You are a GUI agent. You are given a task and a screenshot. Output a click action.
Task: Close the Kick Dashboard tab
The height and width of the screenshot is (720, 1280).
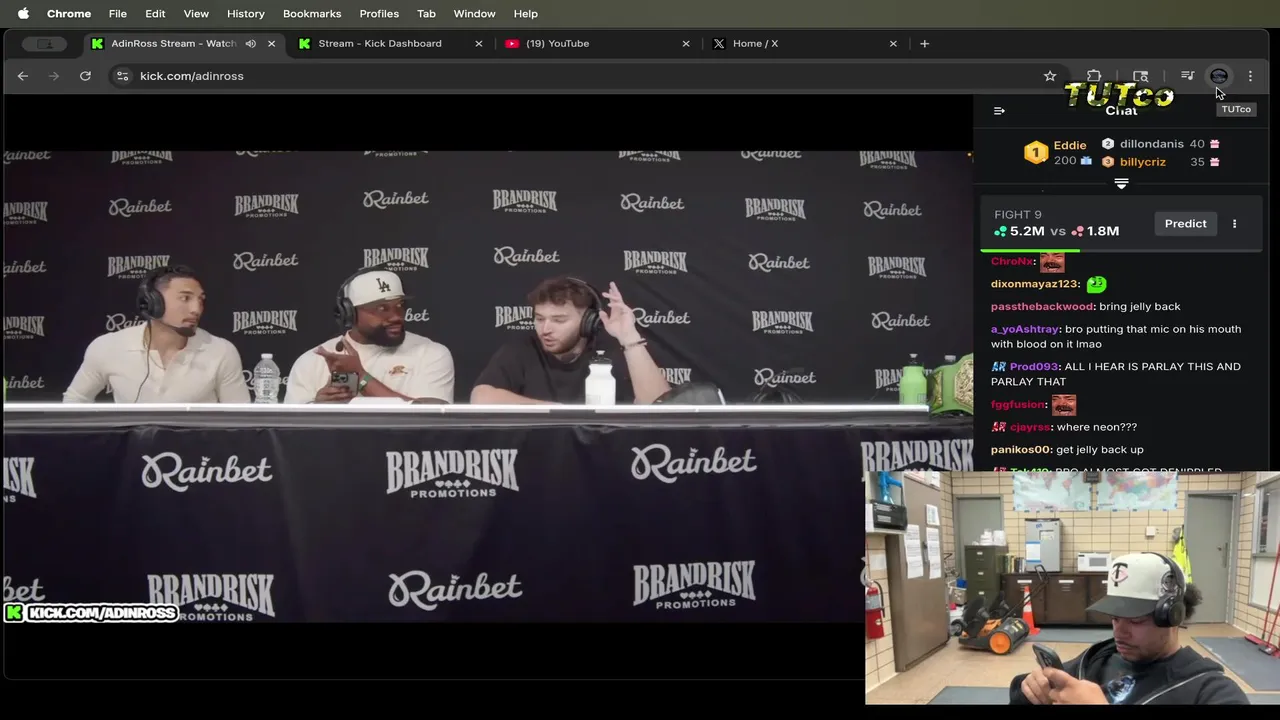tap(478, 44)
